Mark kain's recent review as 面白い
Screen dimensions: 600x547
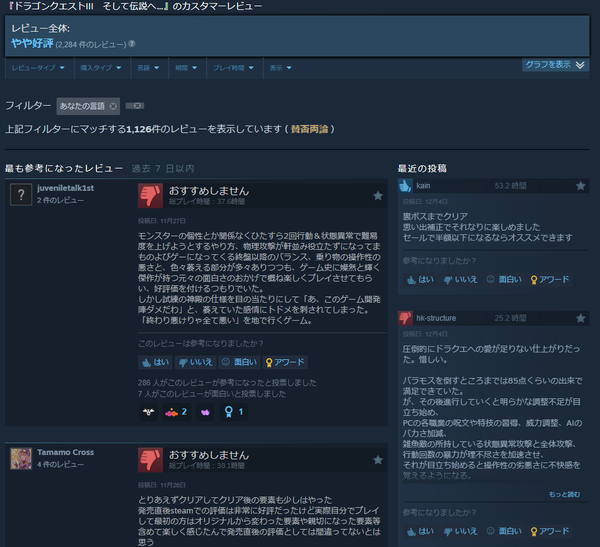pos(504,280)
